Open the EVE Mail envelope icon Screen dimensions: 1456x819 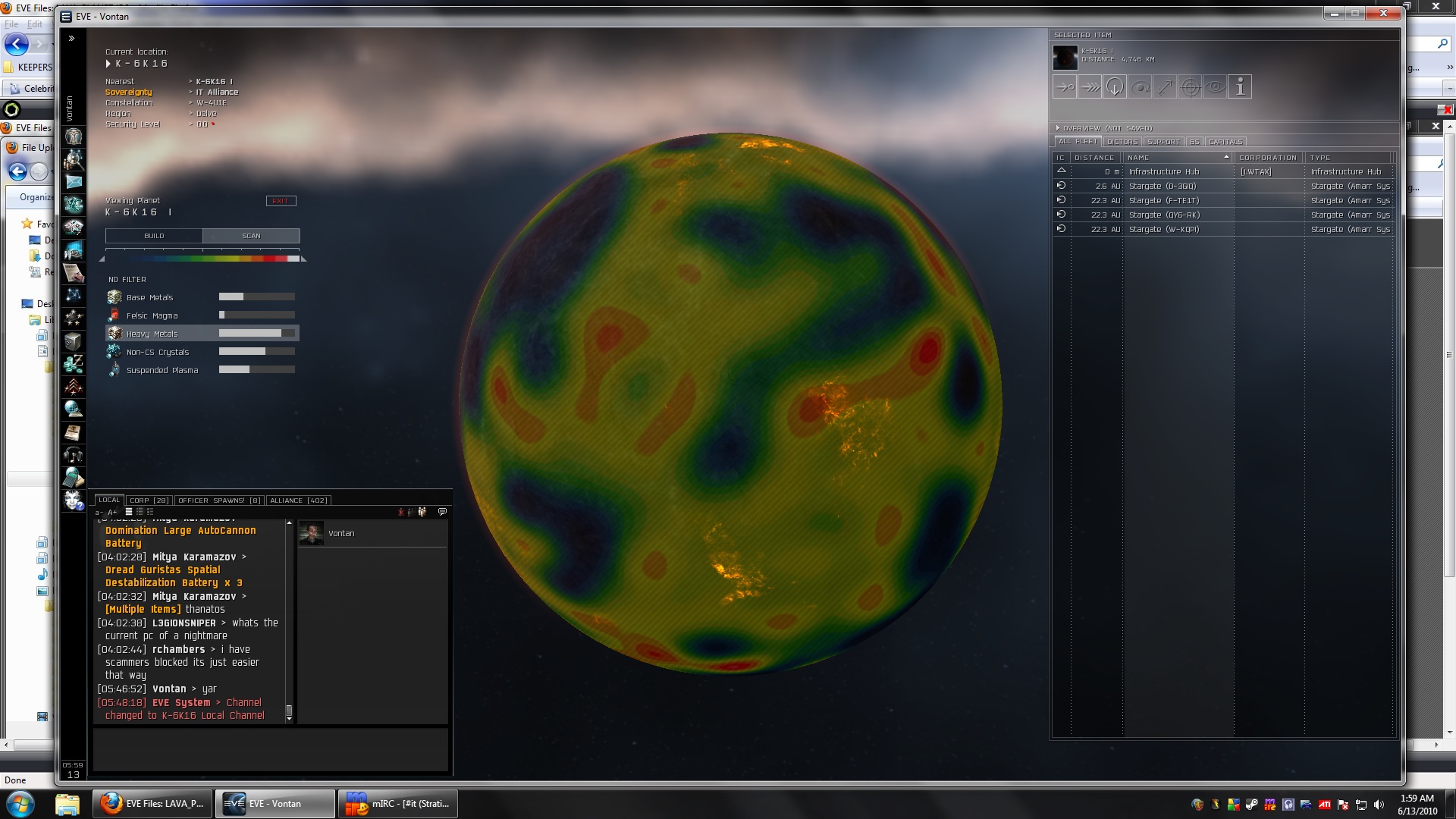(x=74, y=182)
